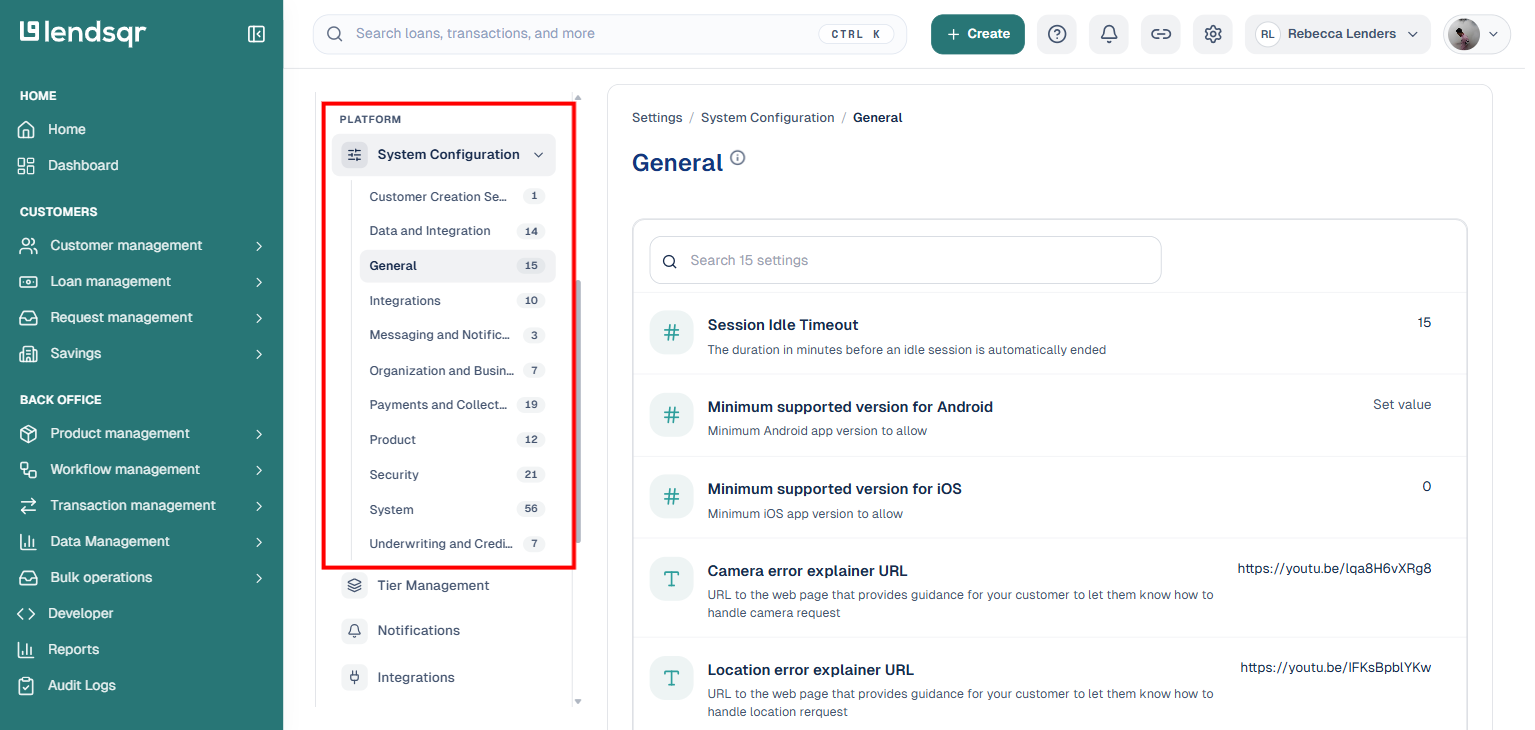Screen dimensions: 1535x730
Task: Open Payments and Collections settings
Action: [457, 405]
